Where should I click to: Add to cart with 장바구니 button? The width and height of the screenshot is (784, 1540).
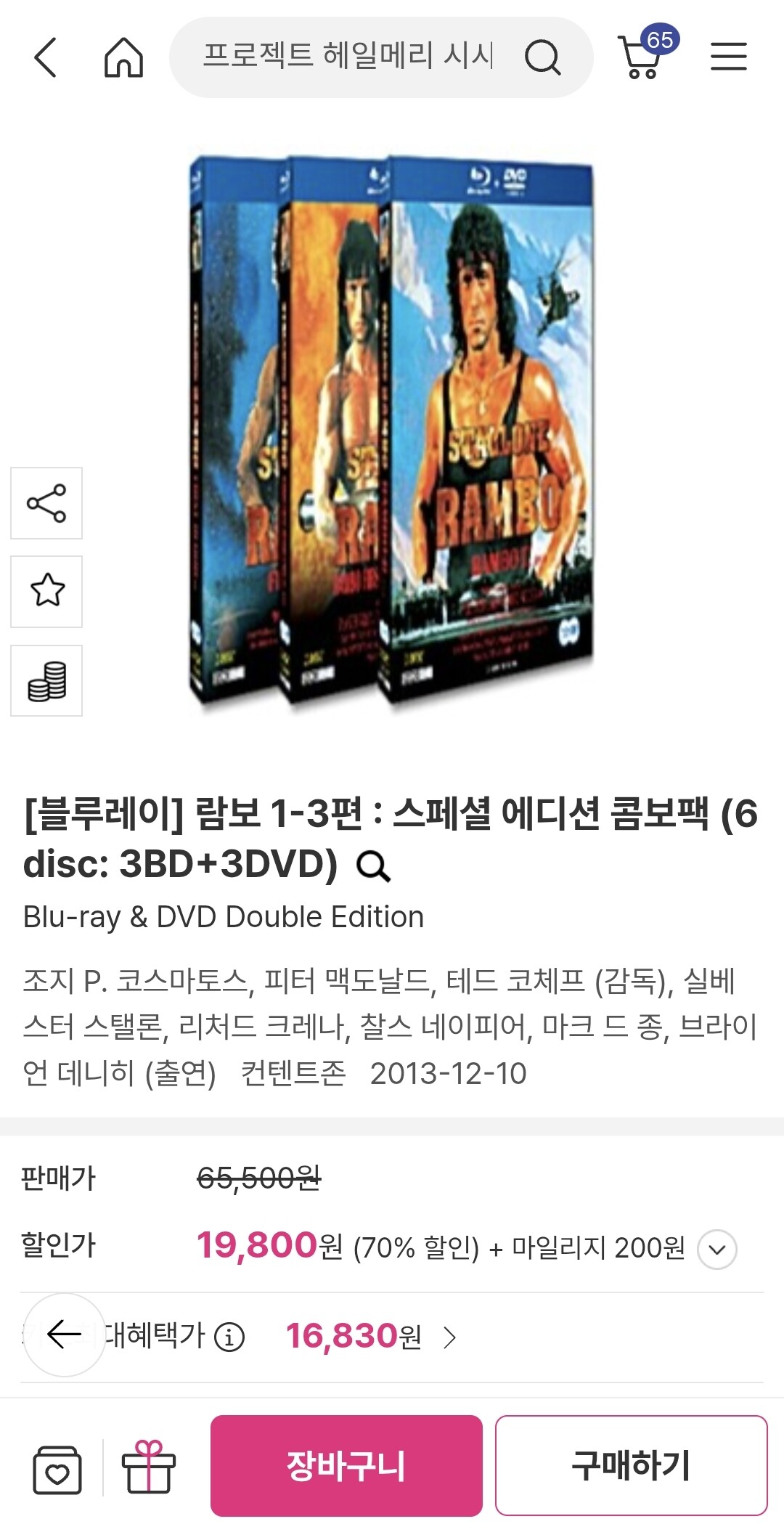[346, 1465]
